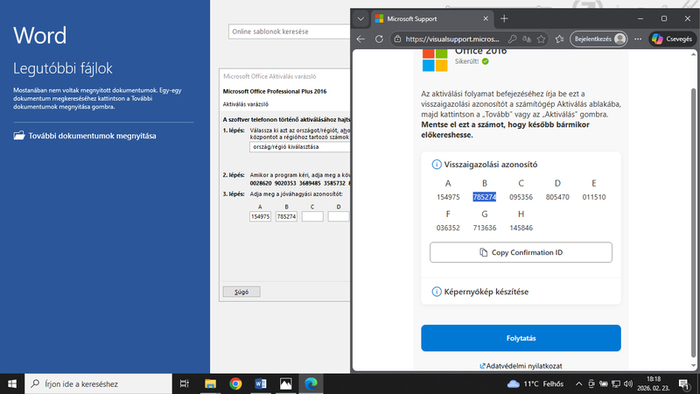Open File Explorer from the taskbar

coord(210,384)
